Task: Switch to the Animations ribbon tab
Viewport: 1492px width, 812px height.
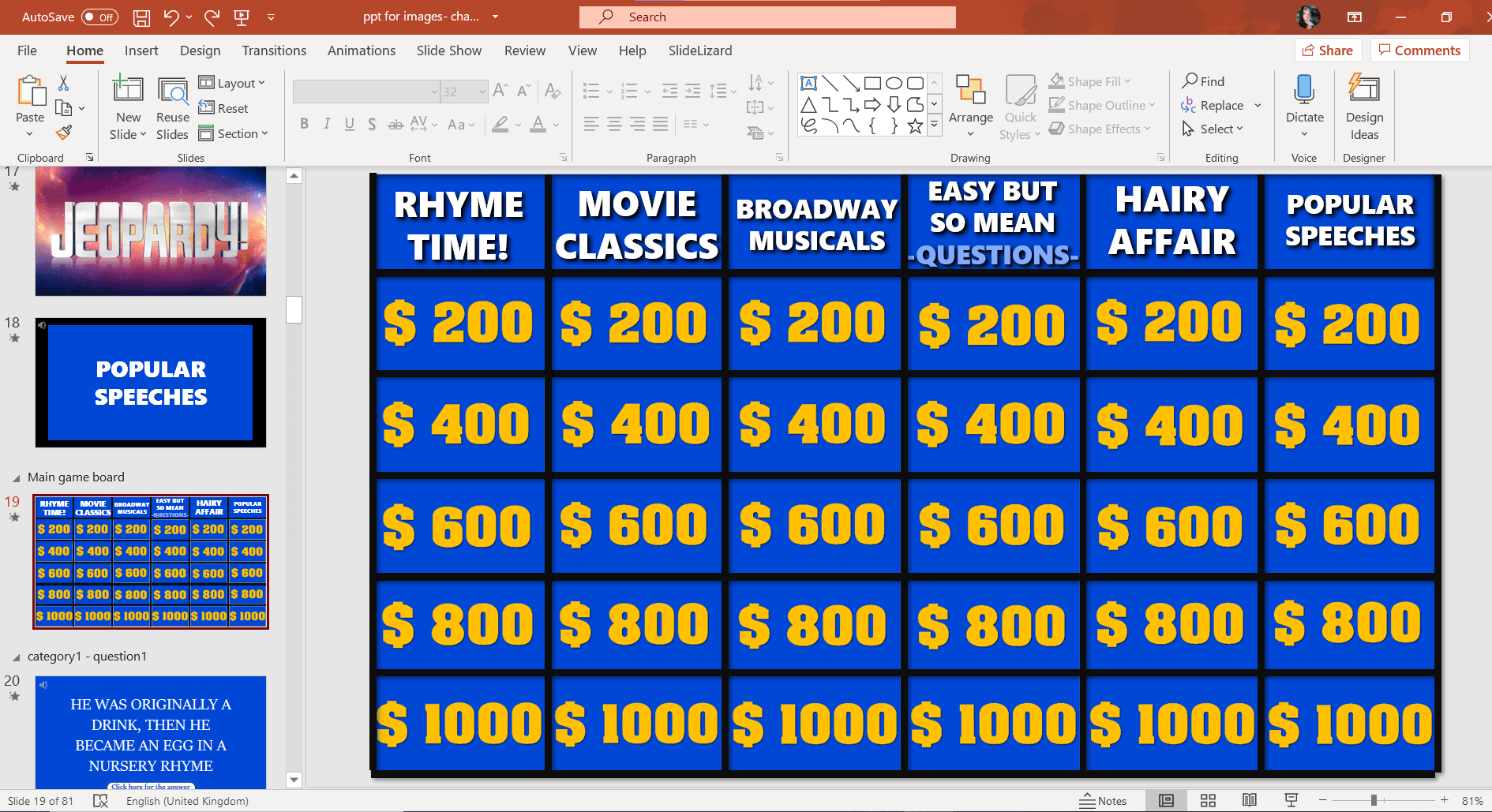Action: click(x=362, y=50)
